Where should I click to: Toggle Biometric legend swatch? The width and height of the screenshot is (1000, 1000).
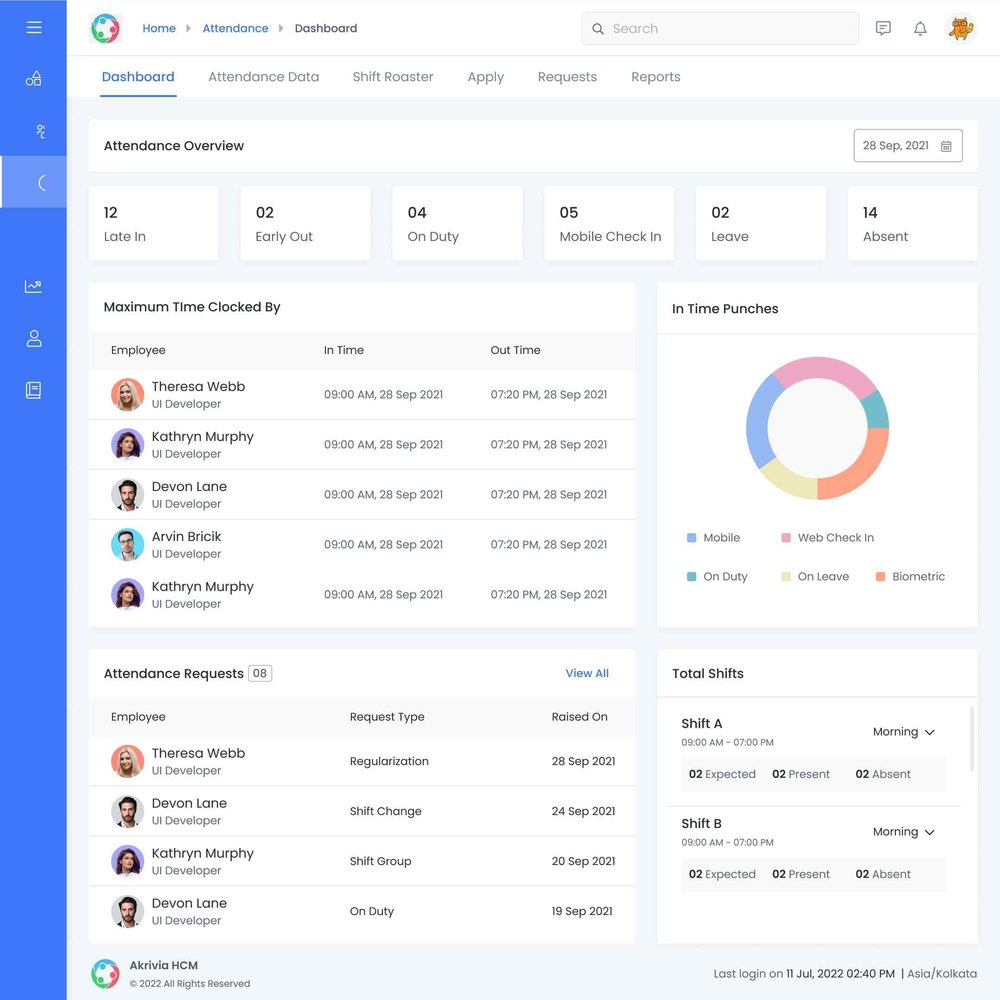880,577
